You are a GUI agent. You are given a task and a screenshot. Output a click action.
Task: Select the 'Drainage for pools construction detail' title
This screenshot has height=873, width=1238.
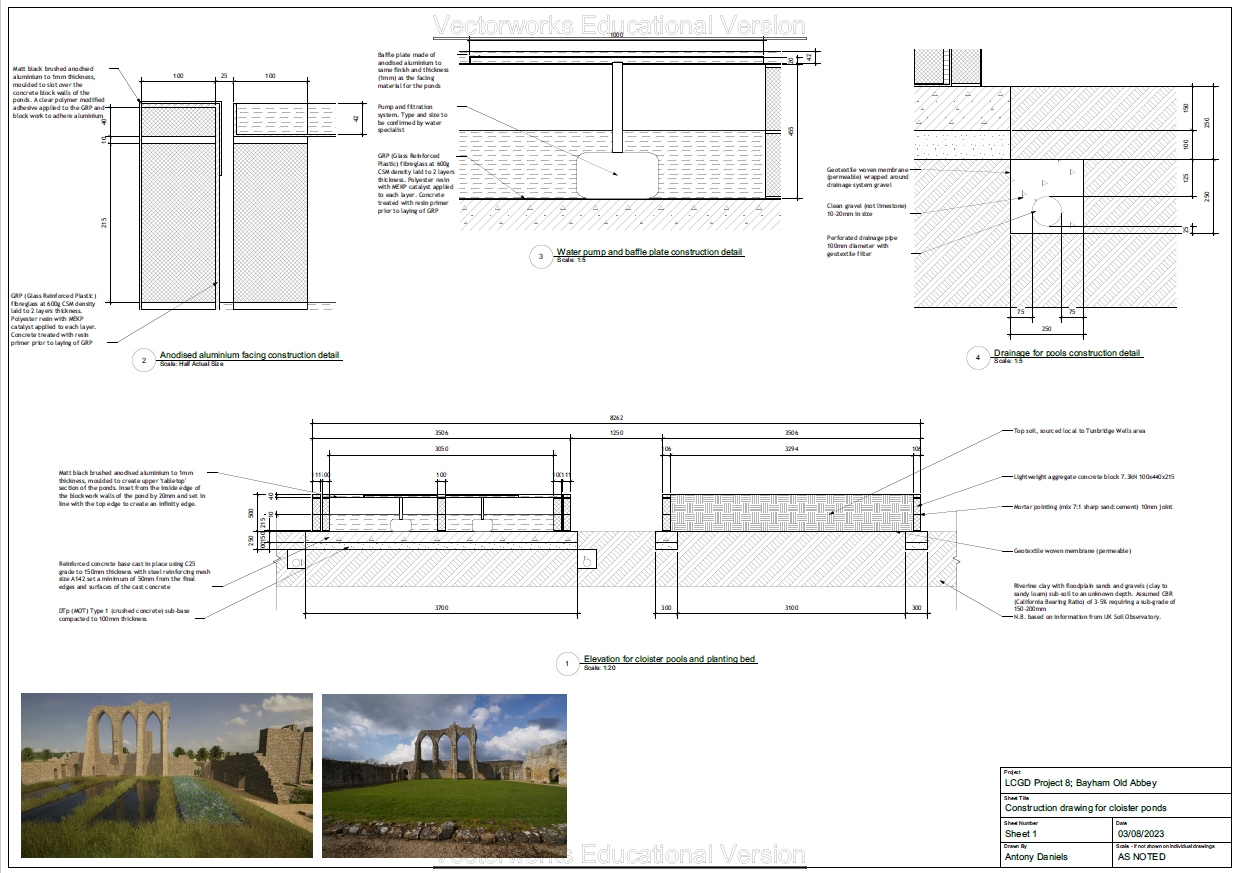(1067, 353)
